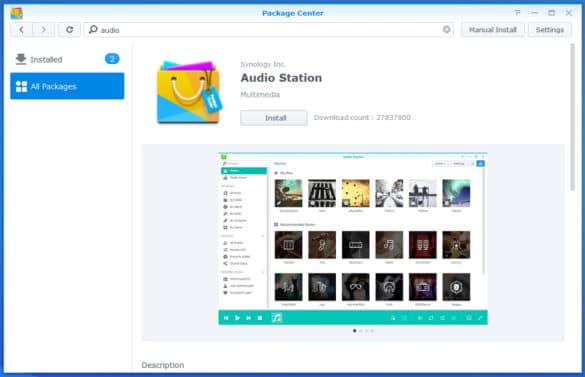This screenshot has width=585, height=377.
Task: Click the Multimedia category label
Action: click(260, 95)
